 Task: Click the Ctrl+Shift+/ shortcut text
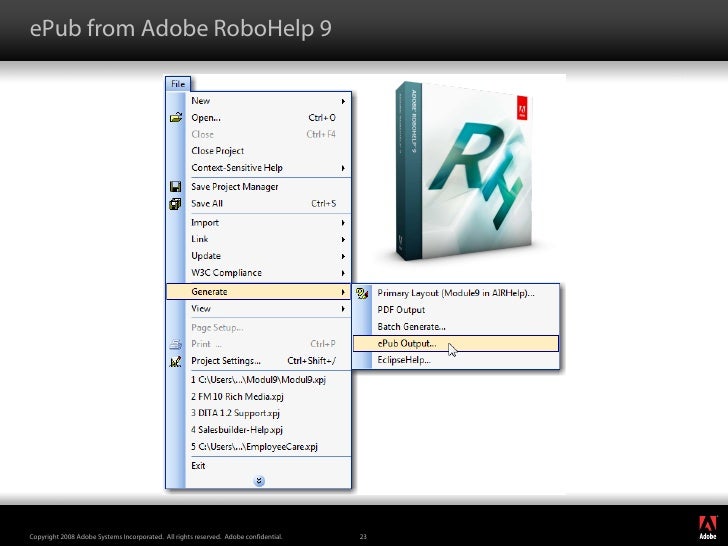312,361
